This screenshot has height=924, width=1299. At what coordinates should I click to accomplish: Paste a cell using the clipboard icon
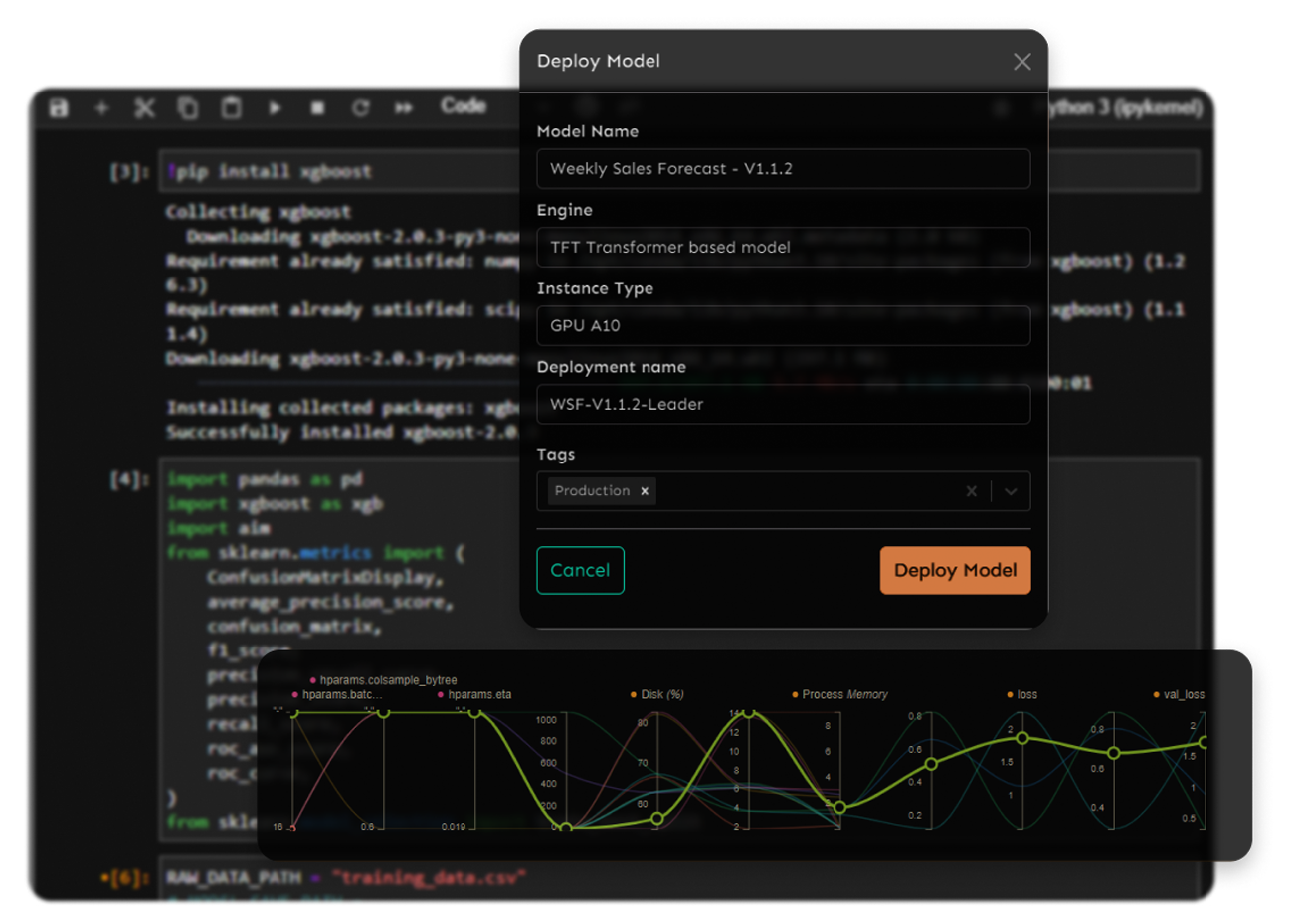[231, 107]
